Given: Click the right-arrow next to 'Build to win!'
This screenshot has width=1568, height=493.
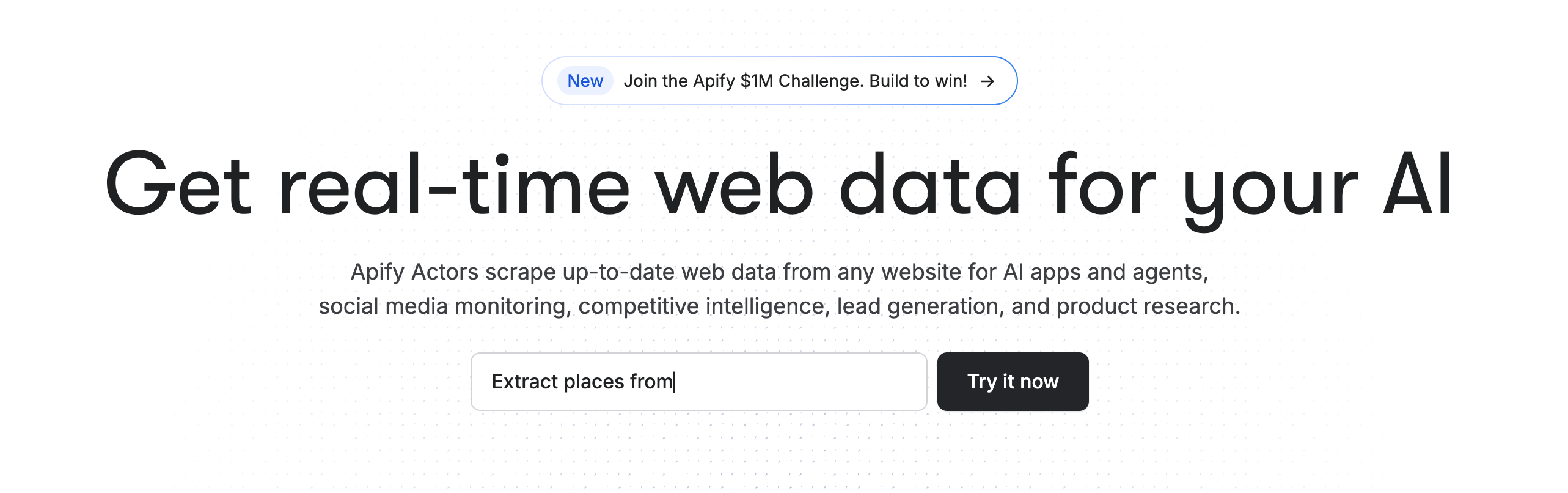Looking at the screenshot, I should [x=989, y=80].
